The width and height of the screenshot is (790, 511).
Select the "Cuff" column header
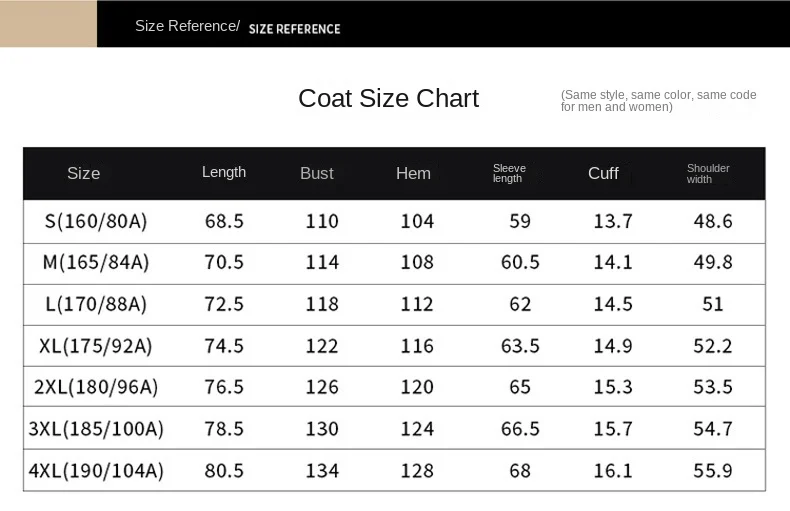tap(603, 173)
